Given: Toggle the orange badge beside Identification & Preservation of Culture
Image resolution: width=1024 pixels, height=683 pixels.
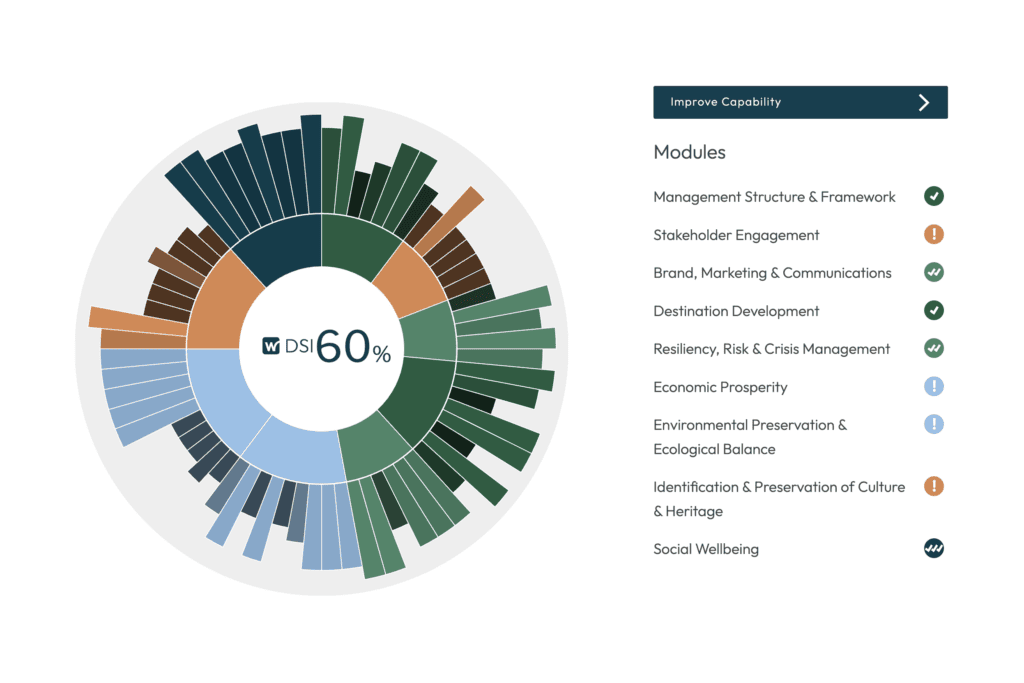Looking at the screenshot, I should coord(934,486).
